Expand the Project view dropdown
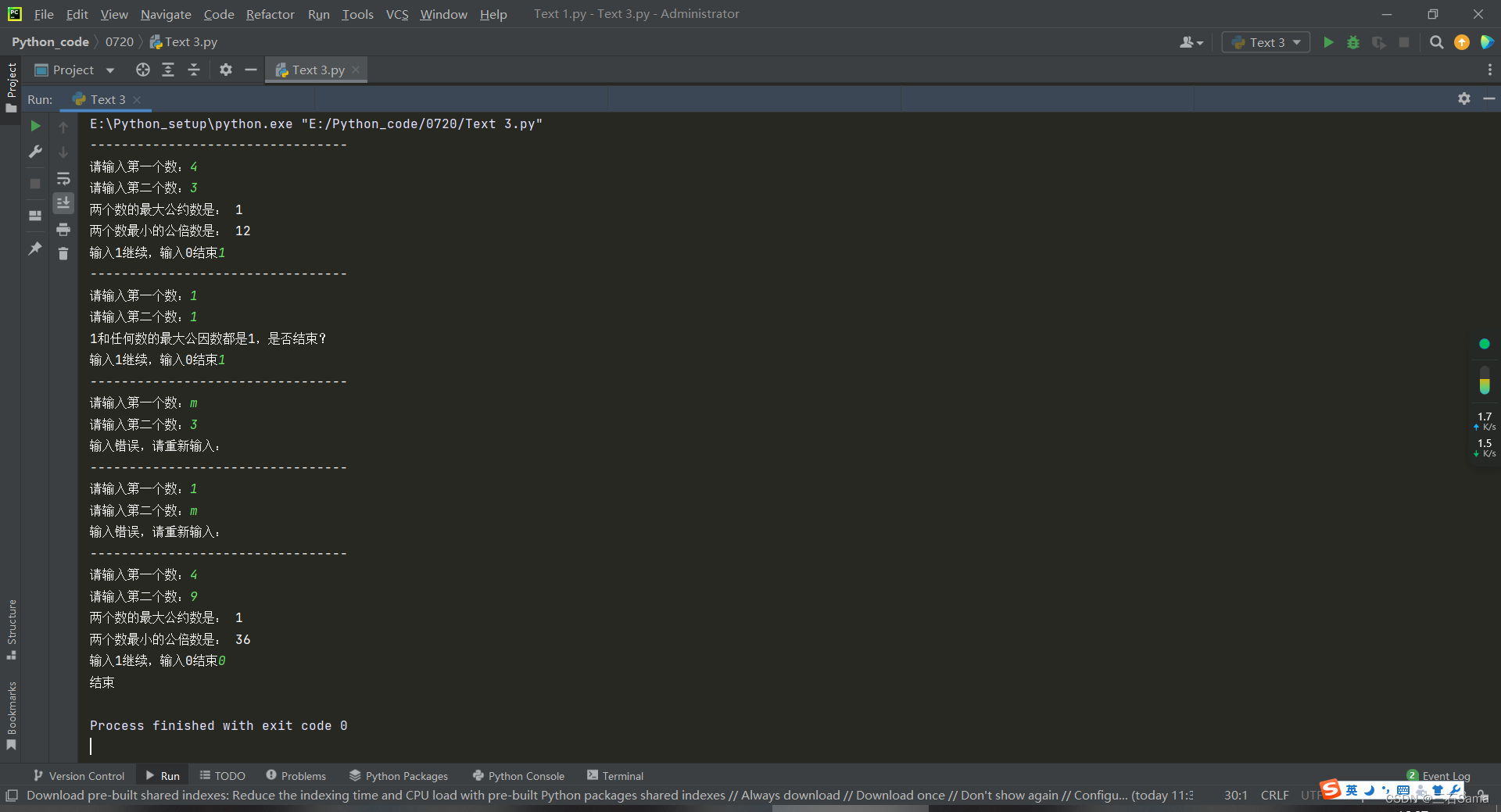The height and width of the screenshot is (812, 1501). [109, 70]
